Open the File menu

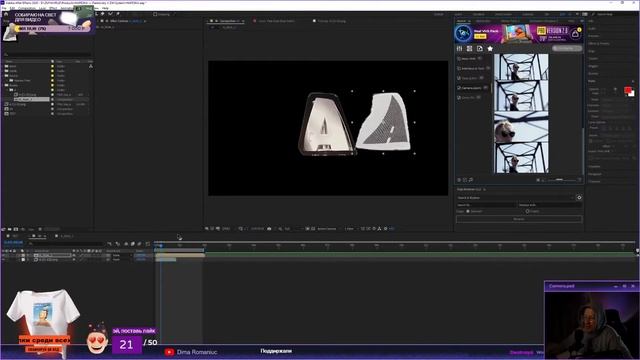(4, 8)
